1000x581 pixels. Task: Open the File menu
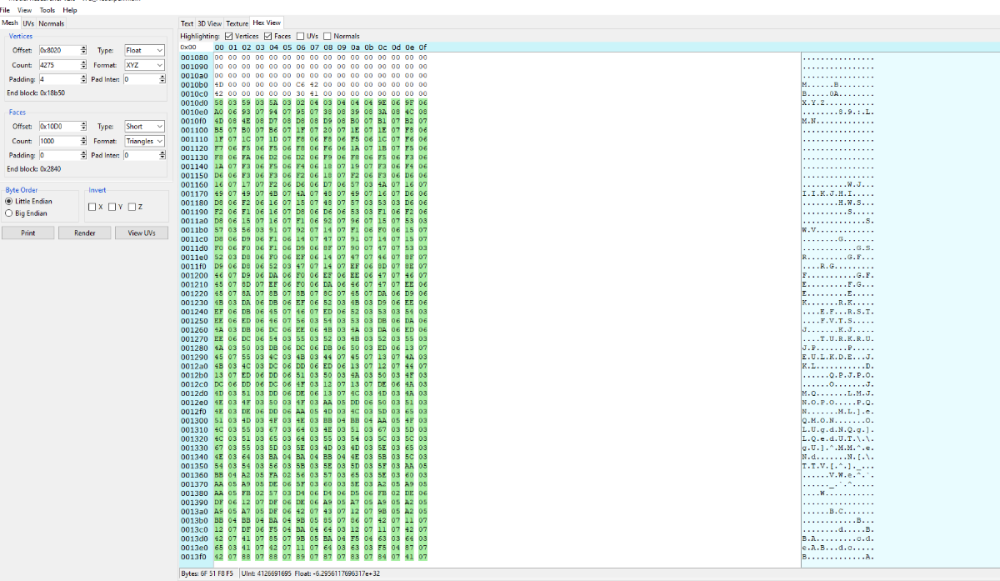5,10
